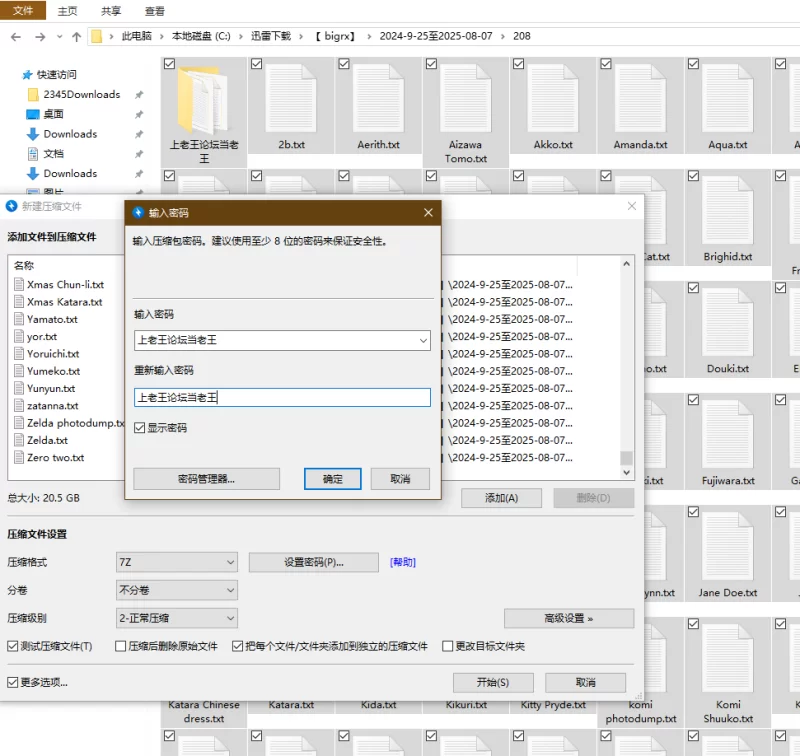Click the Quick Access star icon

[x=27, y=75]
